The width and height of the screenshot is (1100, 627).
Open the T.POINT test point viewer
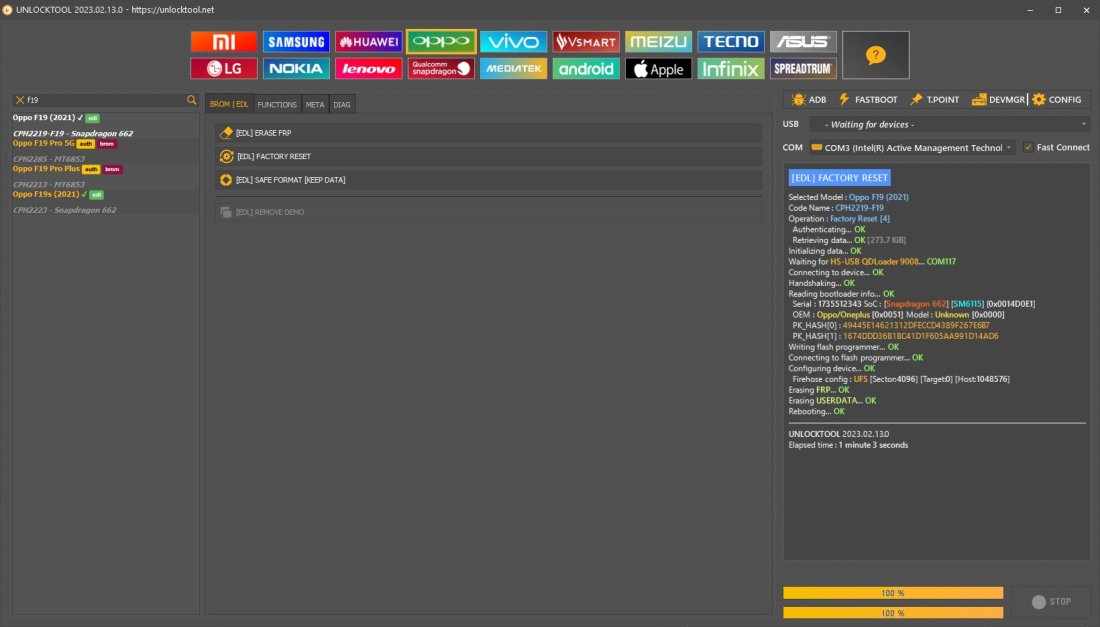pos(934,100)
